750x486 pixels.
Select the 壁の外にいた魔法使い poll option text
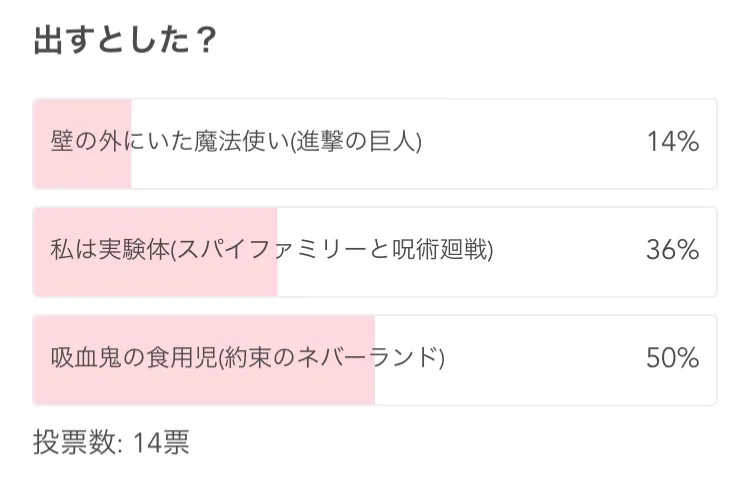[x=170, y=142]
